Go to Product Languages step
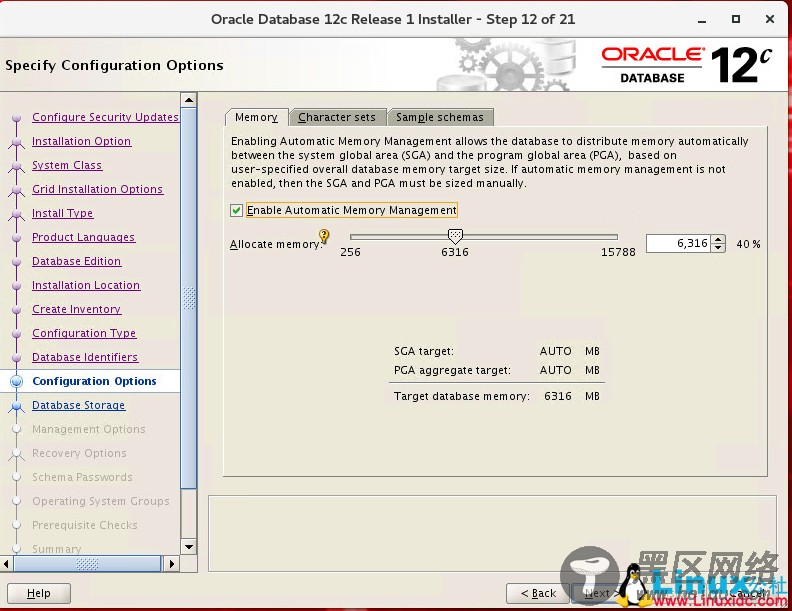The width and height of the screenshot is (792, 611). pyautogui.click(x=83, y=237)
